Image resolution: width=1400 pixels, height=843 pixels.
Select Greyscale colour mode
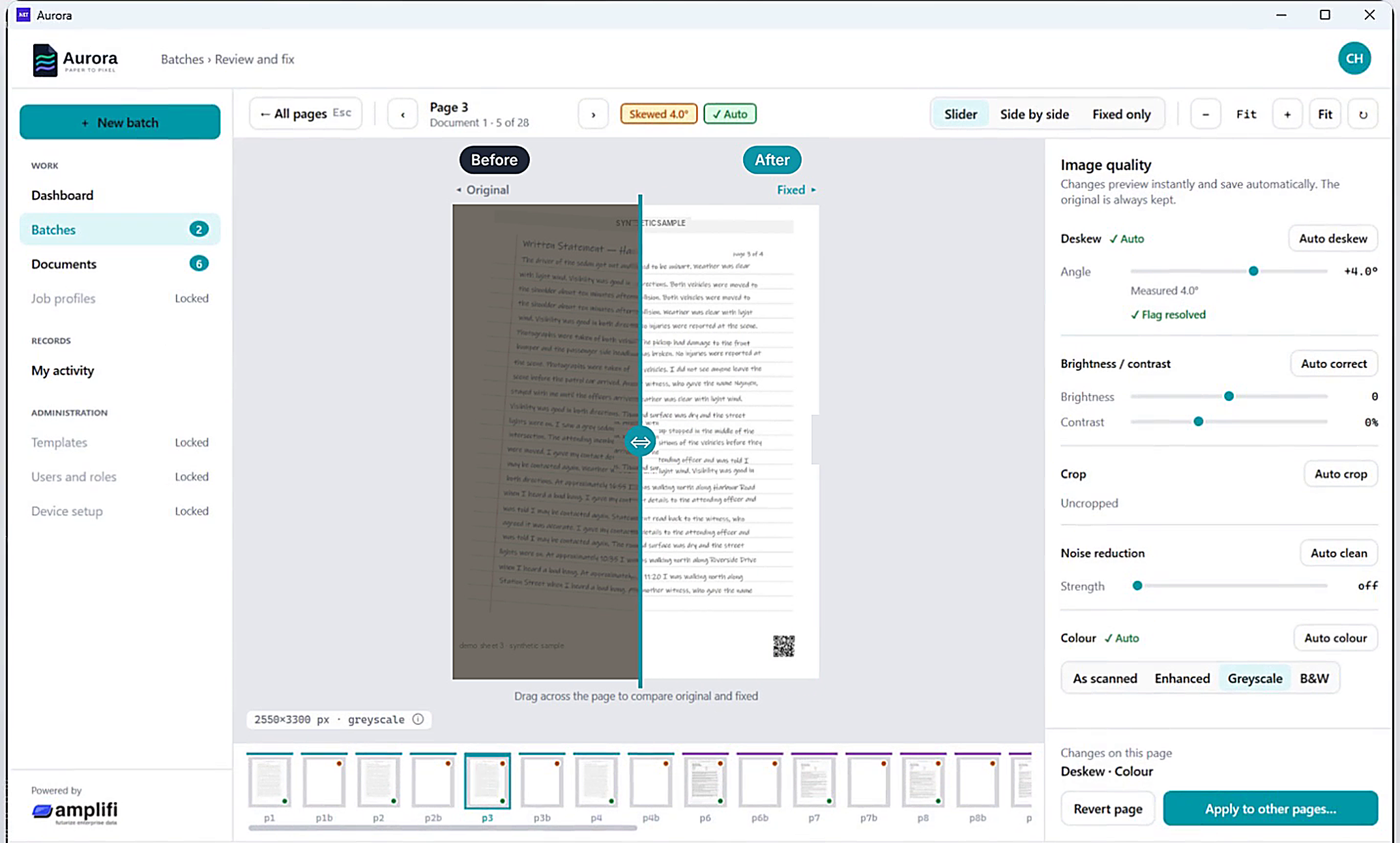point(1255,679)
